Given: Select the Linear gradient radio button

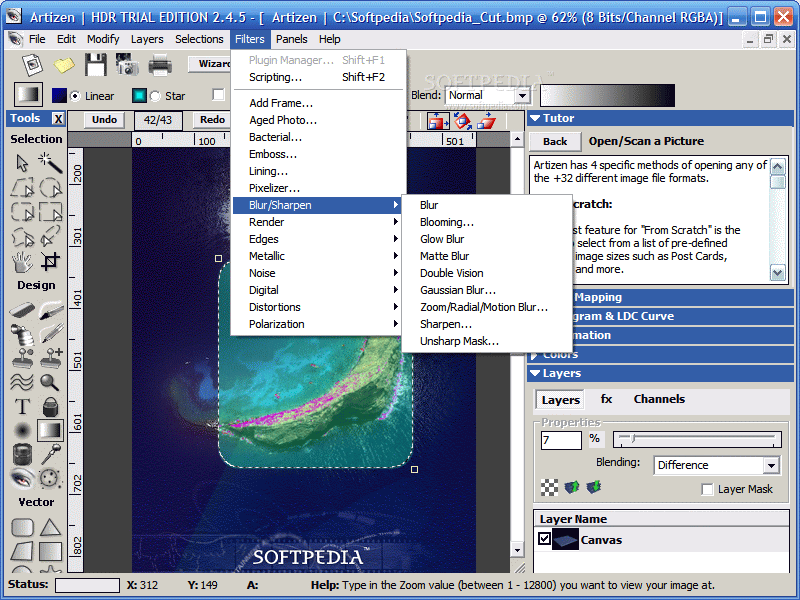Looking at the screenshot, I should coord(76,96).
